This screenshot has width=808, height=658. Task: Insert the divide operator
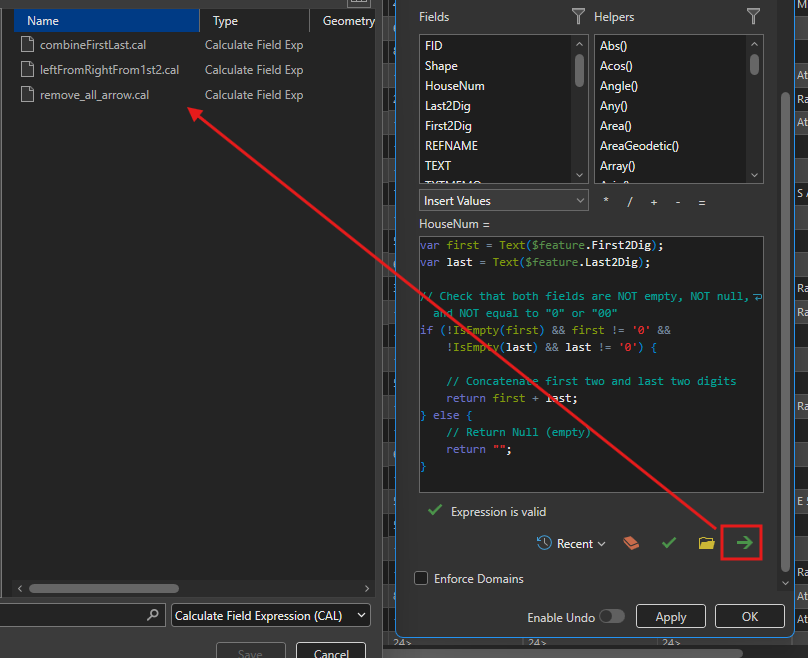[x=630, y=202]
